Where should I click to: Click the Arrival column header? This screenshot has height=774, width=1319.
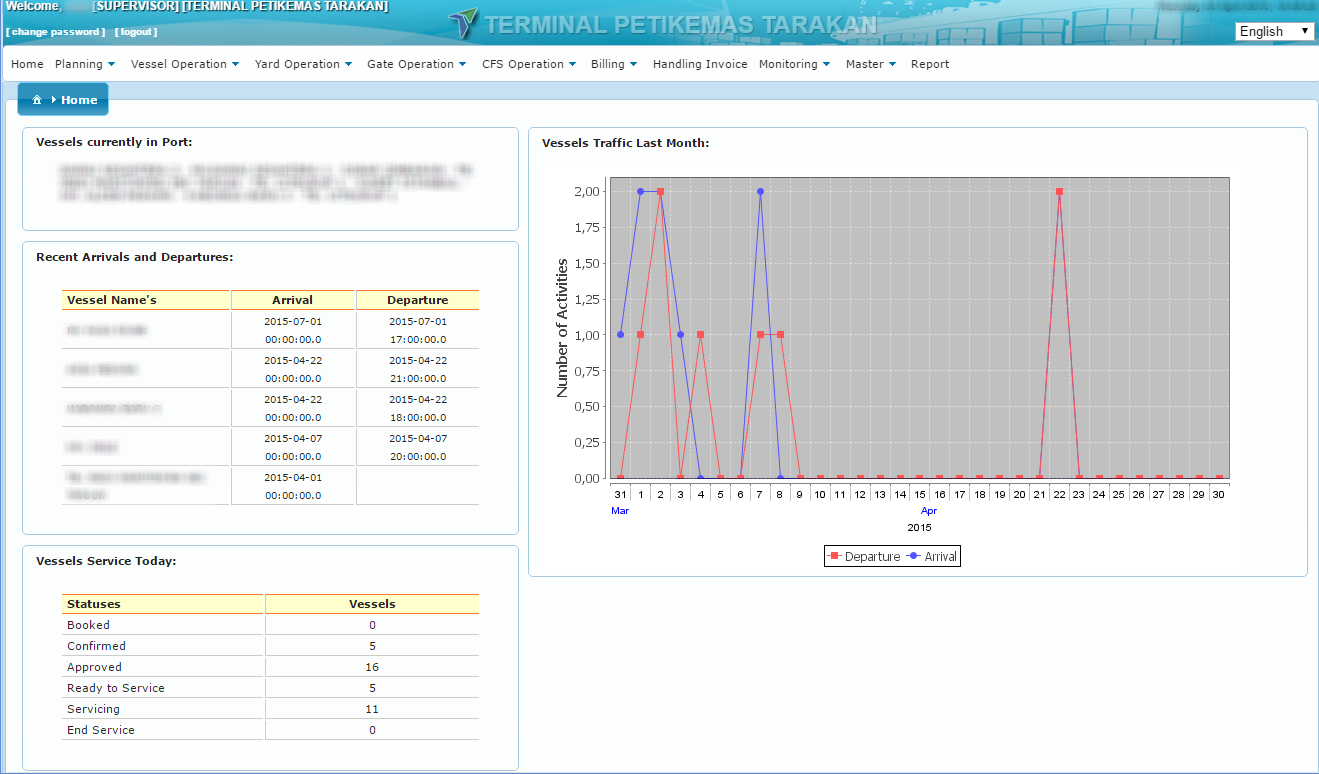(x=293, y=300)
